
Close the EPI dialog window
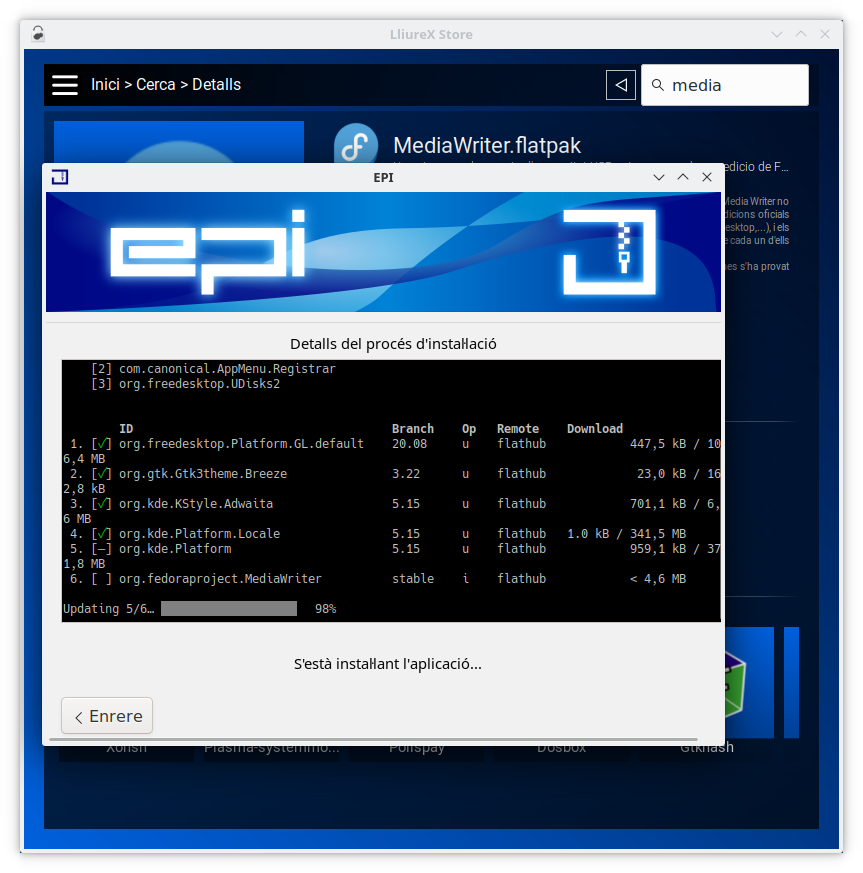click(707, 177)
